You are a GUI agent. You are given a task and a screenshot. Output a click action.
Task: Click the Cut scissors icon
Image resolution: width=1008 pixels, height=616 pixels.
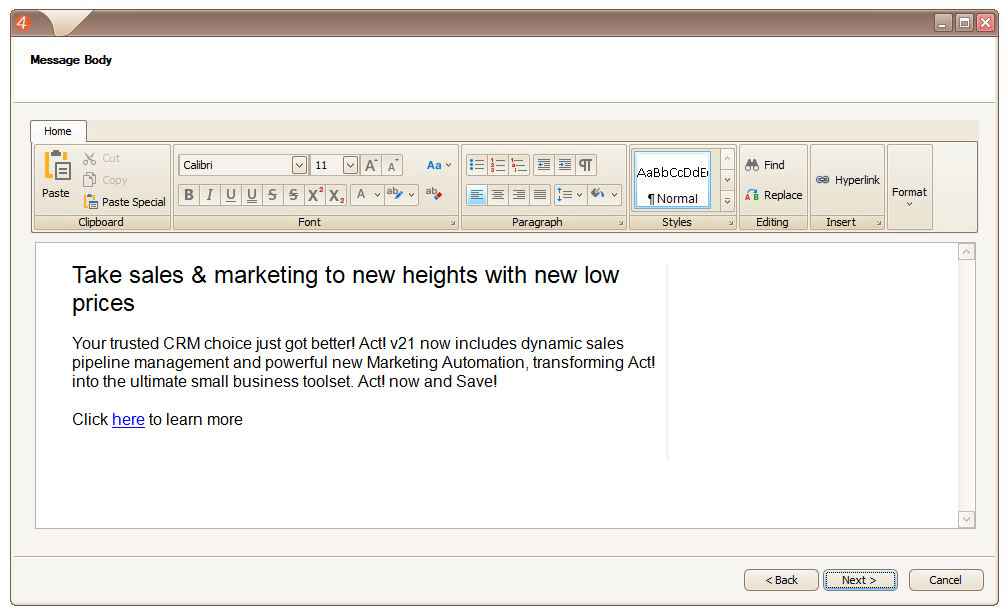tap(89, 158)
